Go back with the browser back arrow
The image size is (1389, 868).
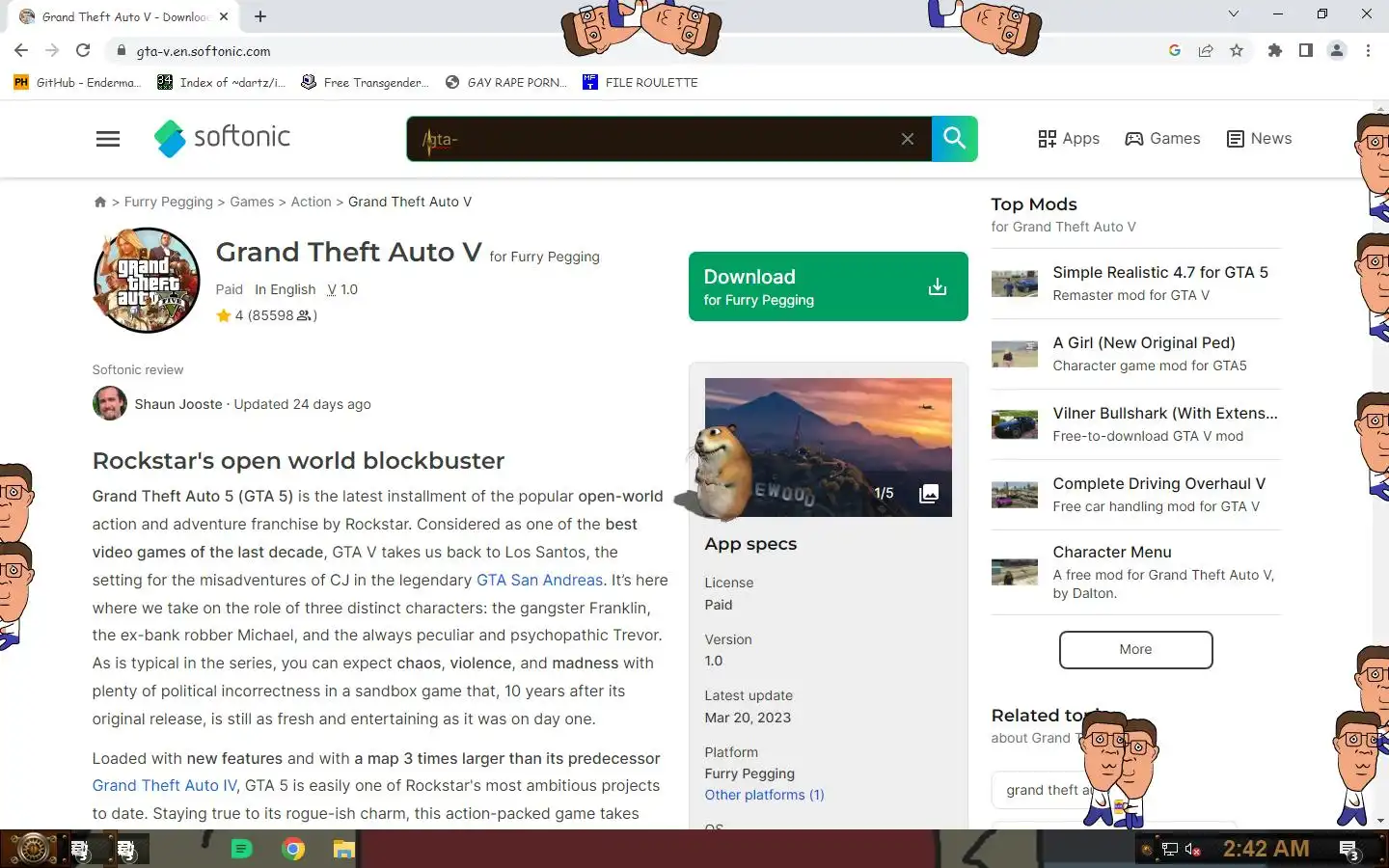(x=21, y=50)
